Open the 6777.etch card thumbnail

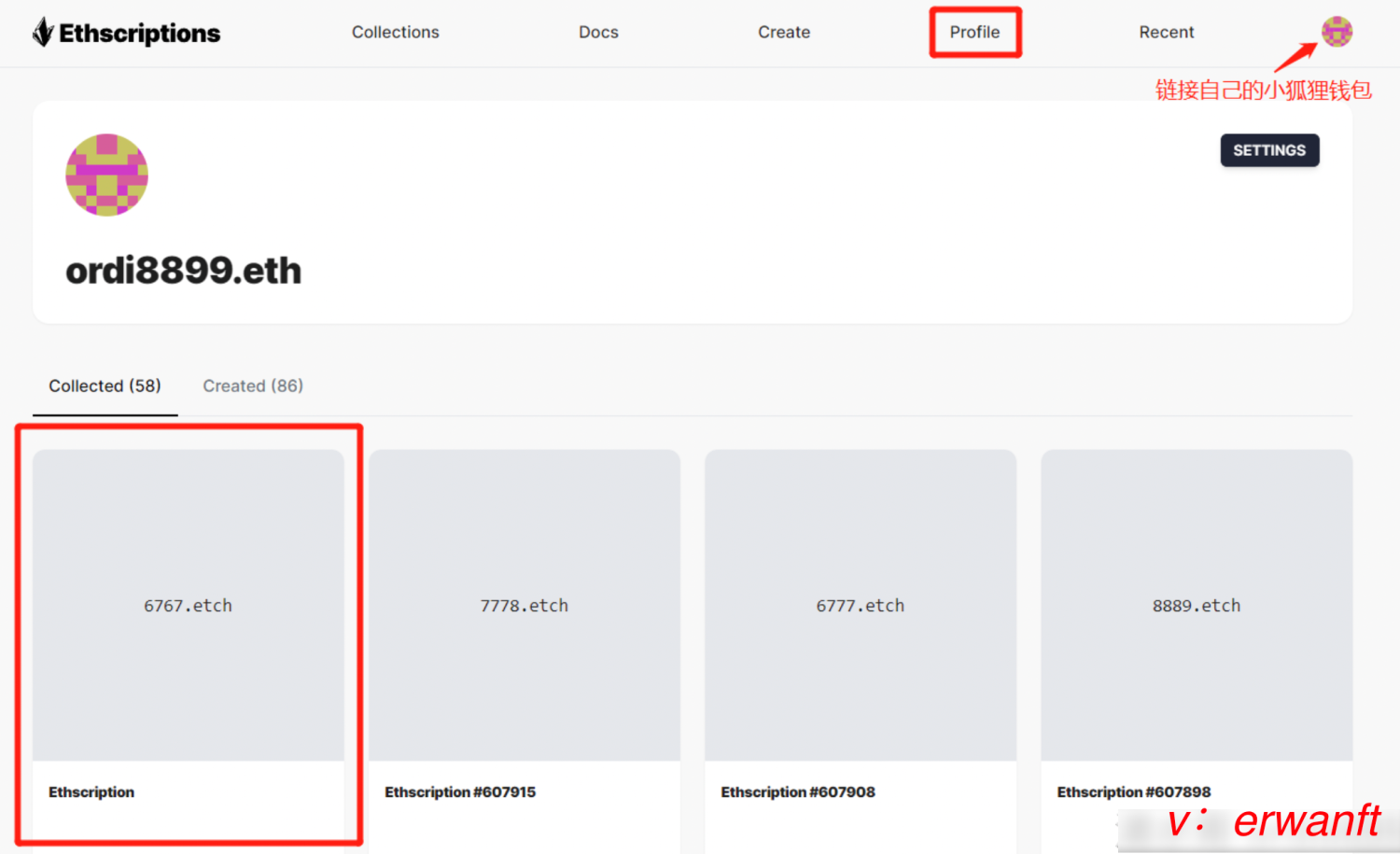tap(861, 606)
